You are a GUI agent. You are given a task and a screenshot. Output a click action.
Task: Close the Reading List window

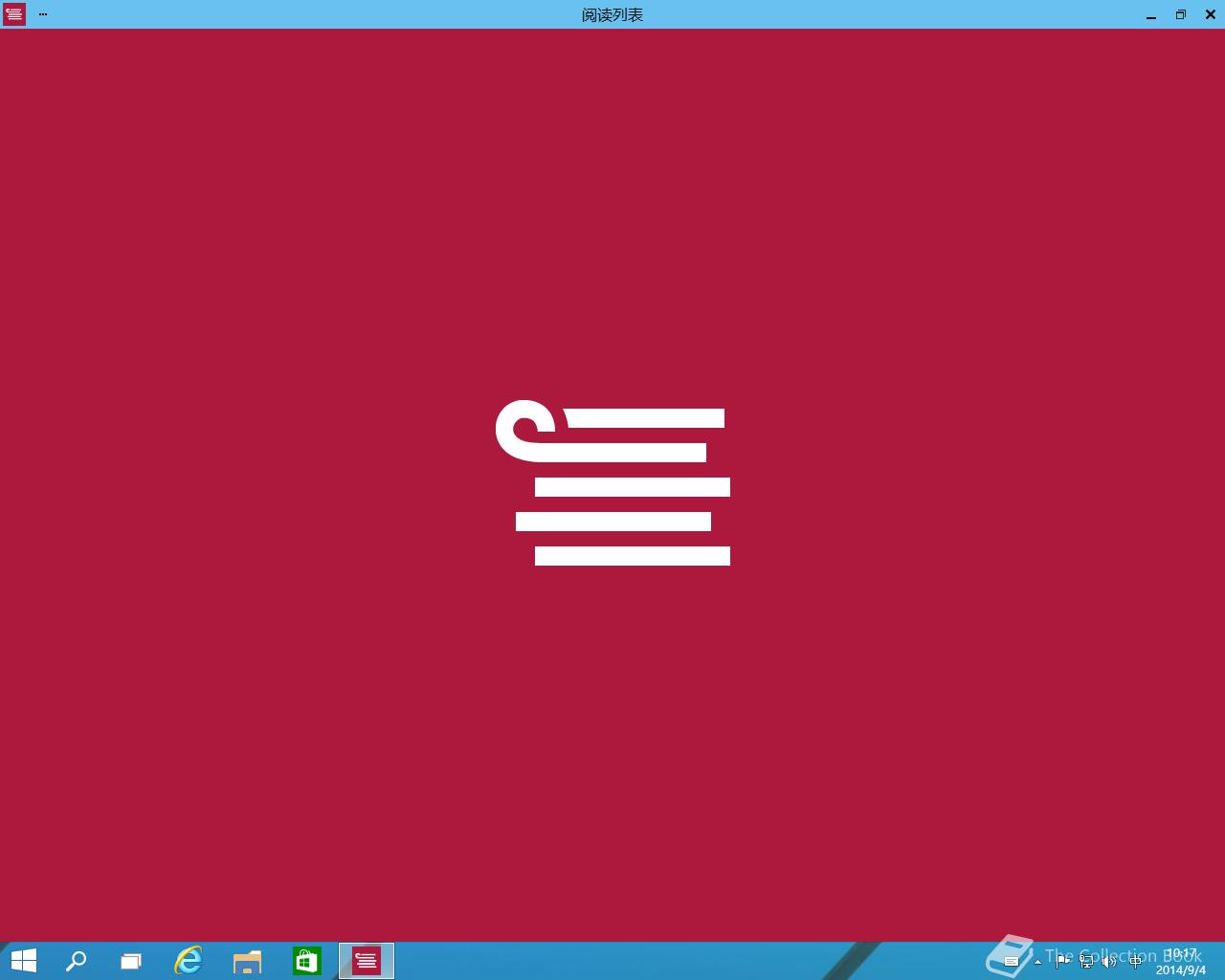click(1210, 14)
